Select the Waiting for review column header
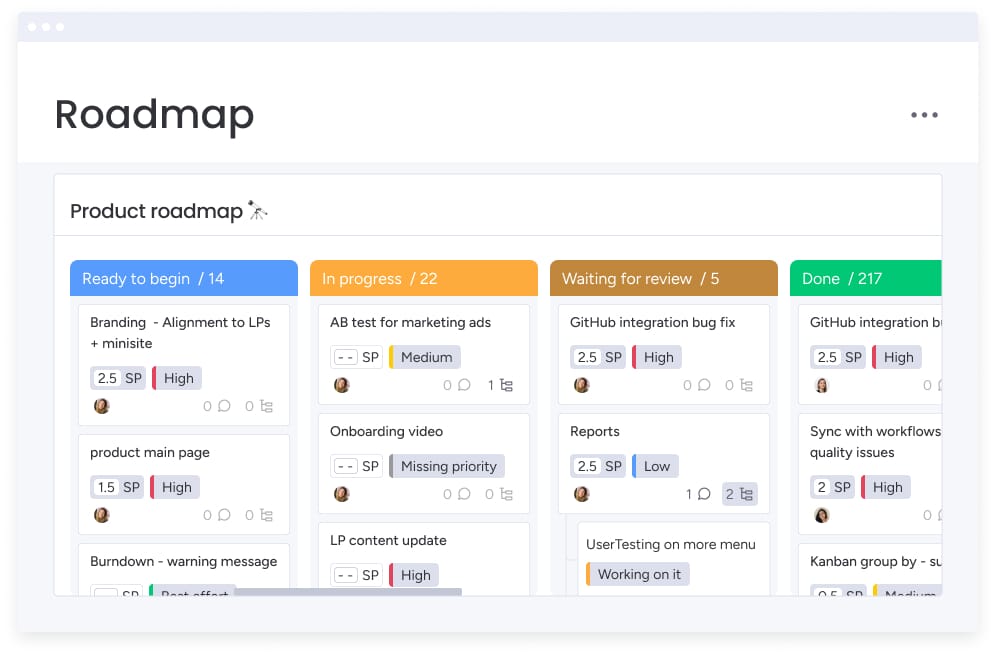The height and width of the screenshot is (656, 996). click(x=663, y=279)
